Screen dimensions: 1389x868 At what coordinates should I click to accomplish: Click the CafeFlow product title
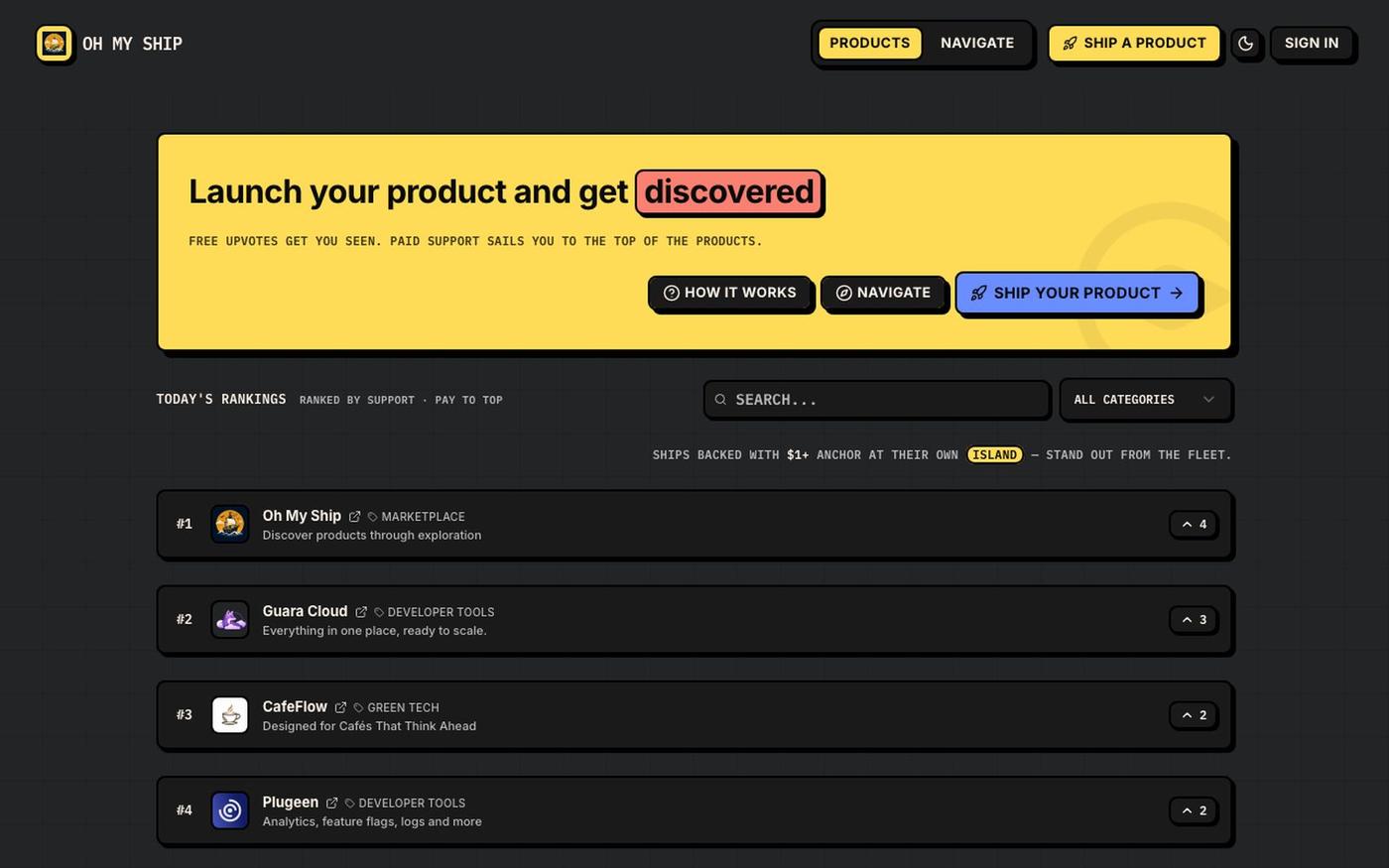[x=295, y=706]
